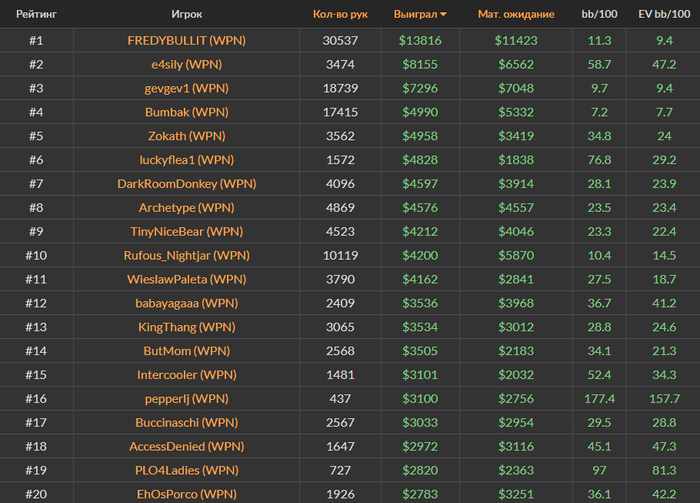Click babayagaaa (WPN) player name
Viewport: 700px width, 503px height.
click(x=187, y=303)
